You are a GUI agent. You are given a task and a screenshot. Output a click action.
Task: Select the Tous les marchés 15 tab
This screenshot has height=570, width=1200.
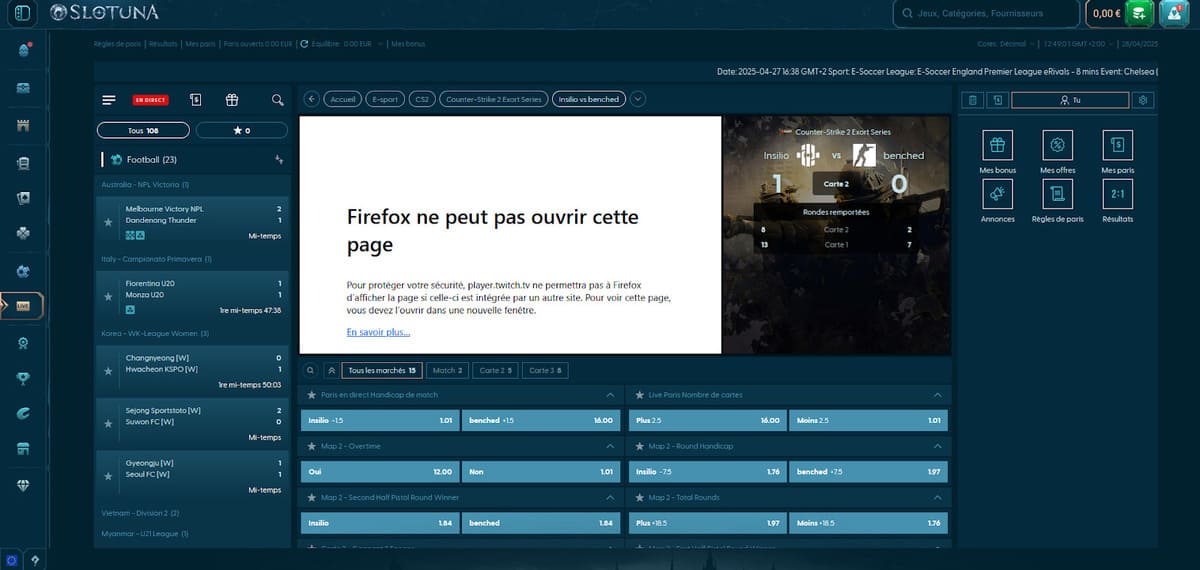click(x=381, y=370)
